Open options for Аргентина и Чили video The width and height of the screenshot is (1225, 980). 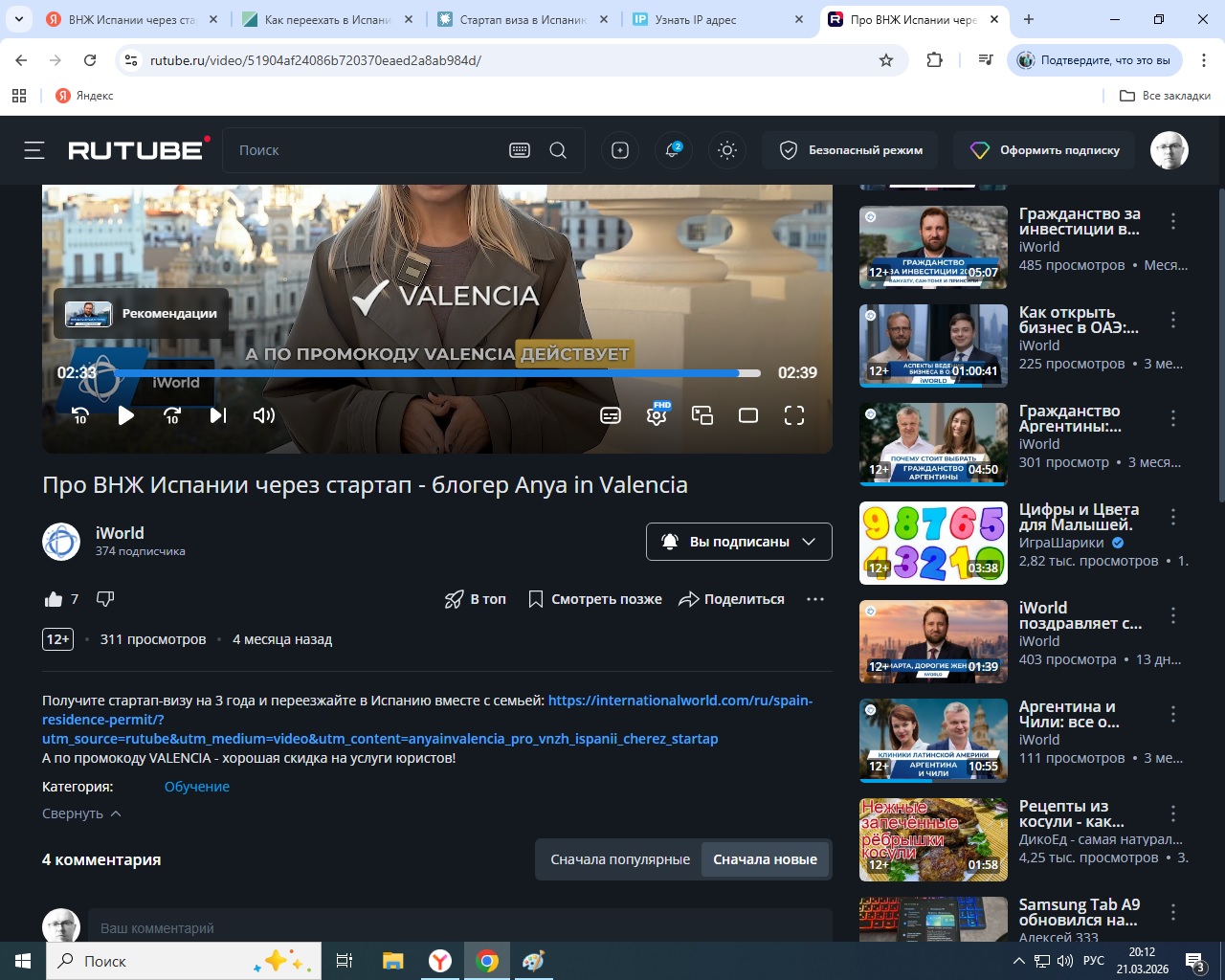[x=1173, y=714]
